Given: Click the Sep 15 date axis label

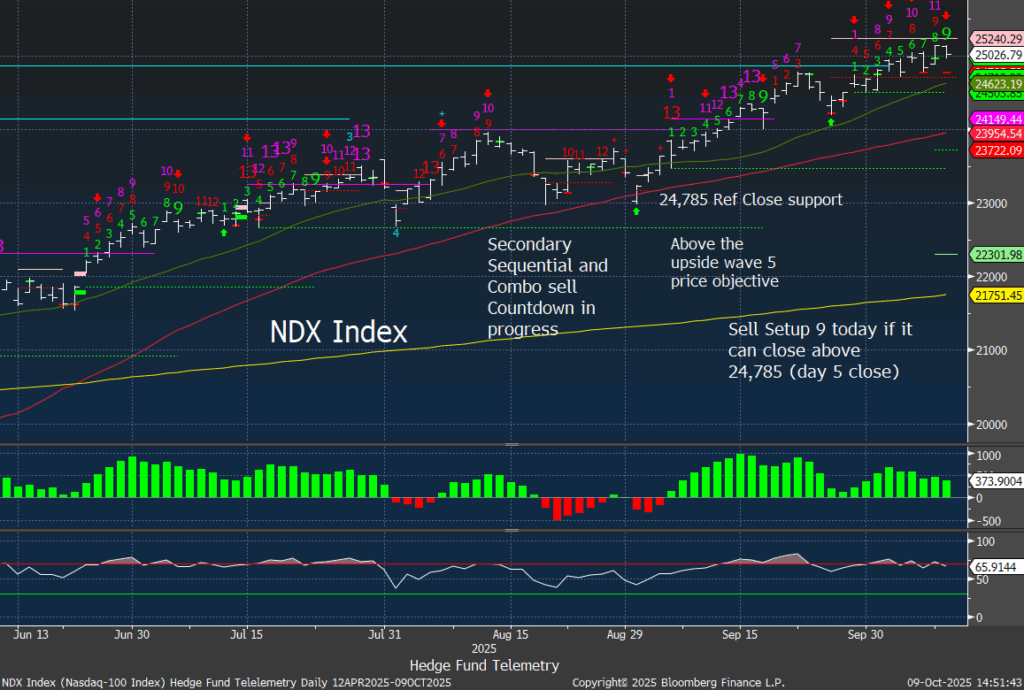Looking at the screenshot, I should pyautogui.click(x=738, y=634).
